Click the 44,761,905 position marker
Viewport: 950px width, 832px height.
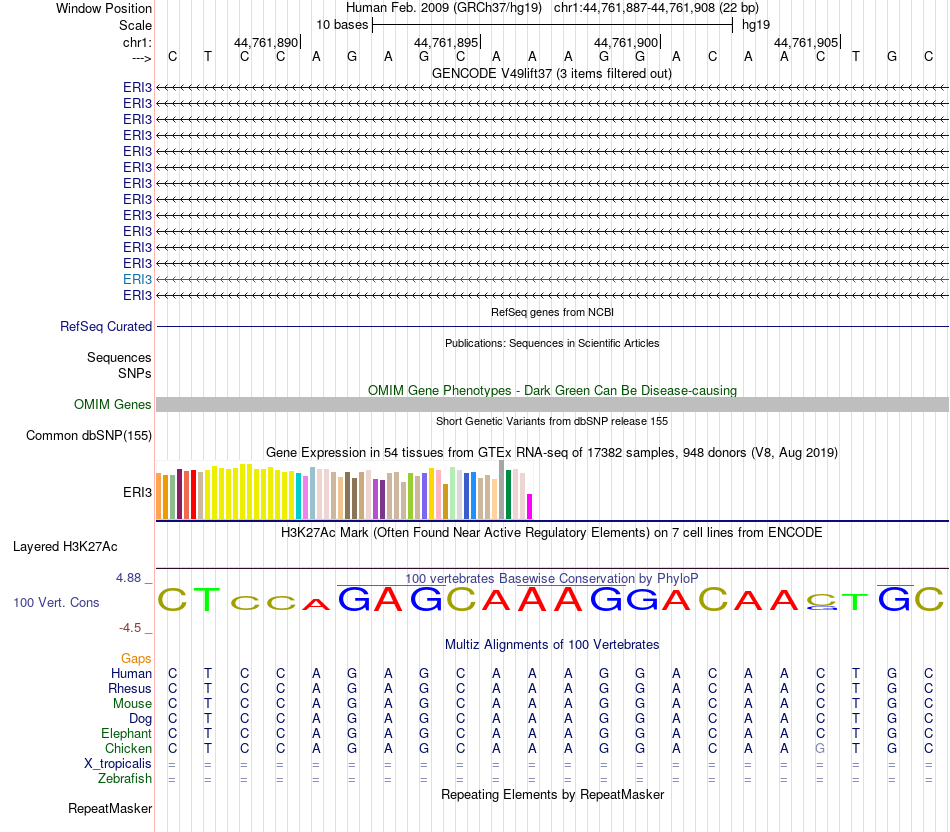(x=806, y=42)
